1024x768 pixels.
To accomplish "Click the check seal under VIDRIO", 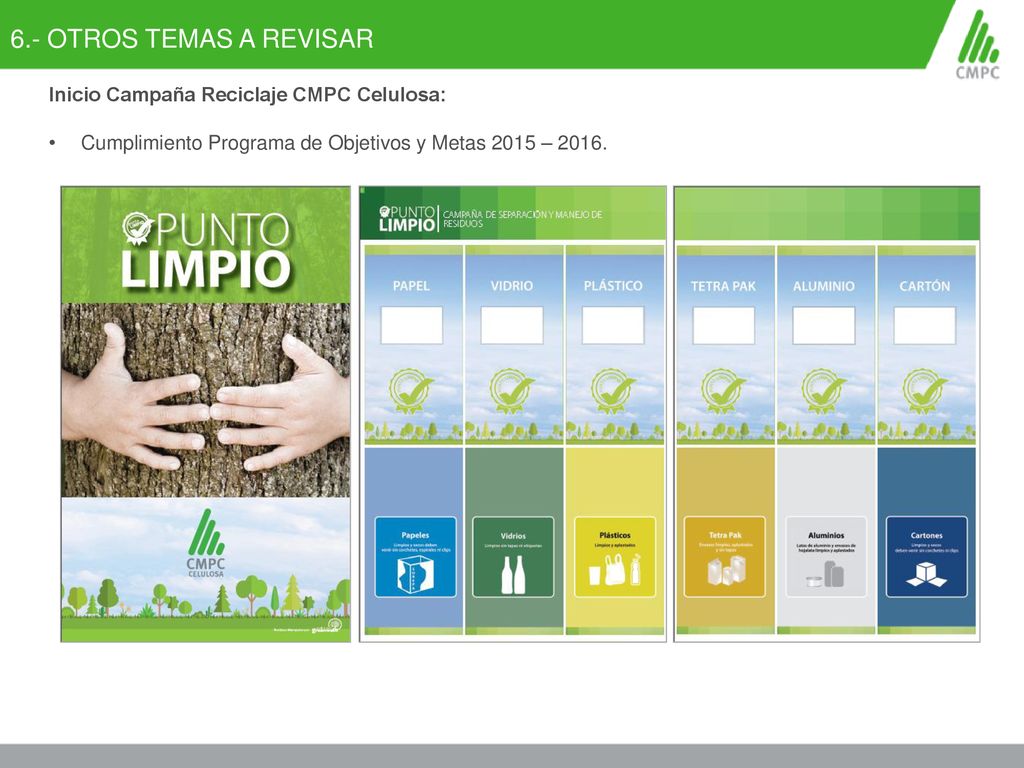I will point(512,391).
